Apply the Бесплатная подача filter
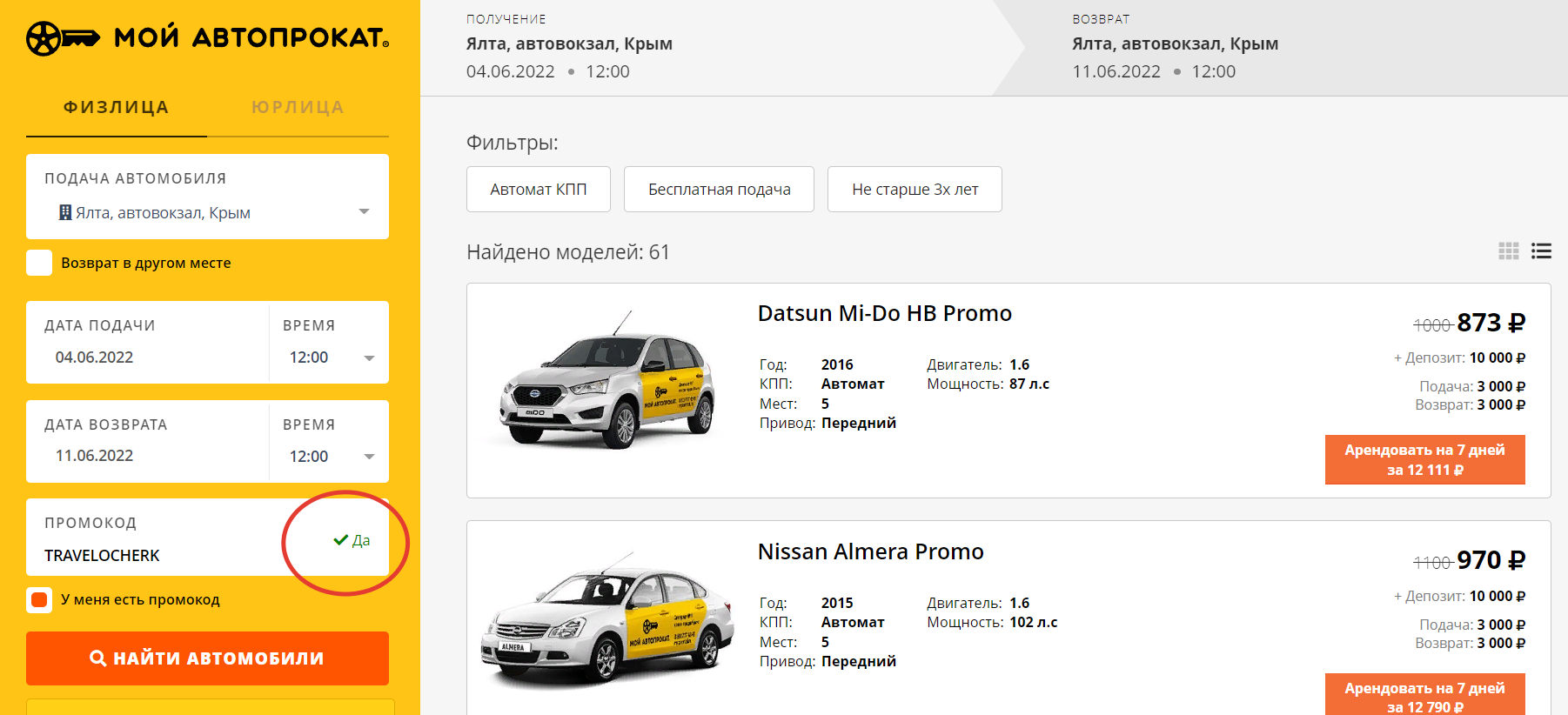 coord(719,189)
